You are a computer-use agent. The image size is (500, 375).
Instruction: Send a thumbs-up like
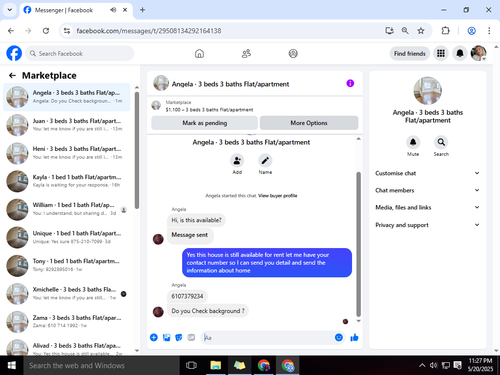point(354,338)
